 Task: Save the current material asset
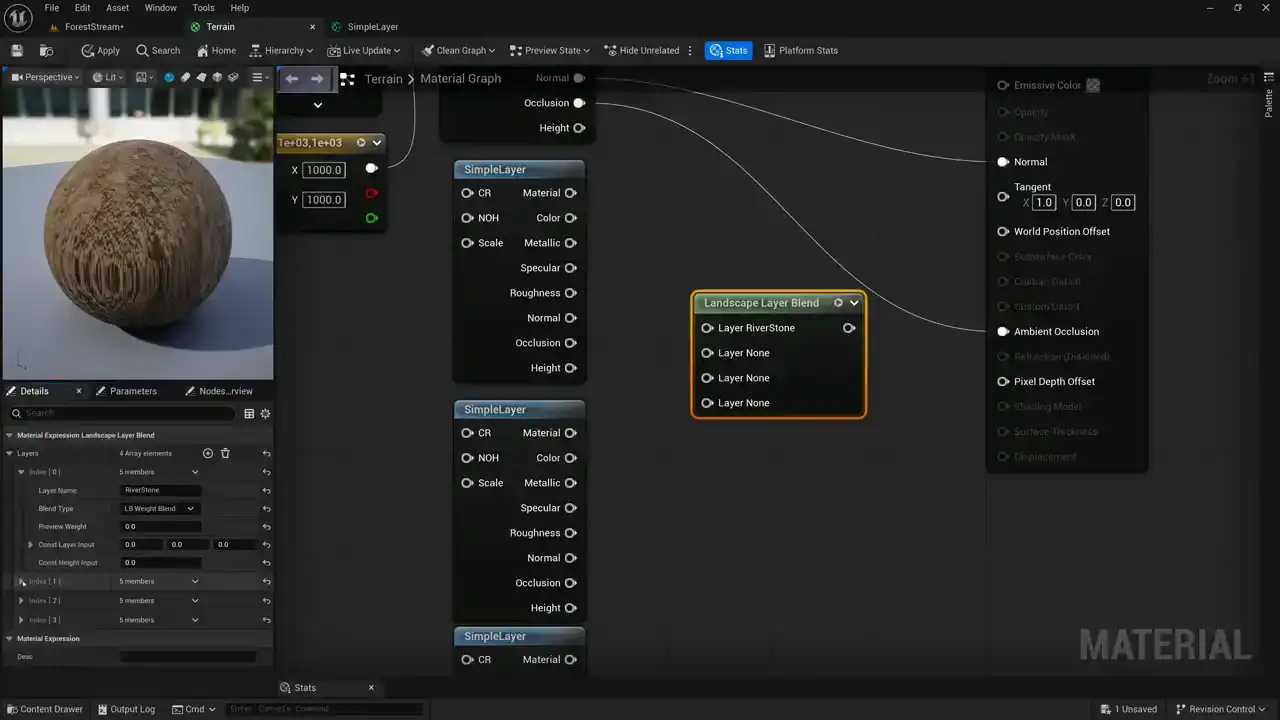point(17,51)
